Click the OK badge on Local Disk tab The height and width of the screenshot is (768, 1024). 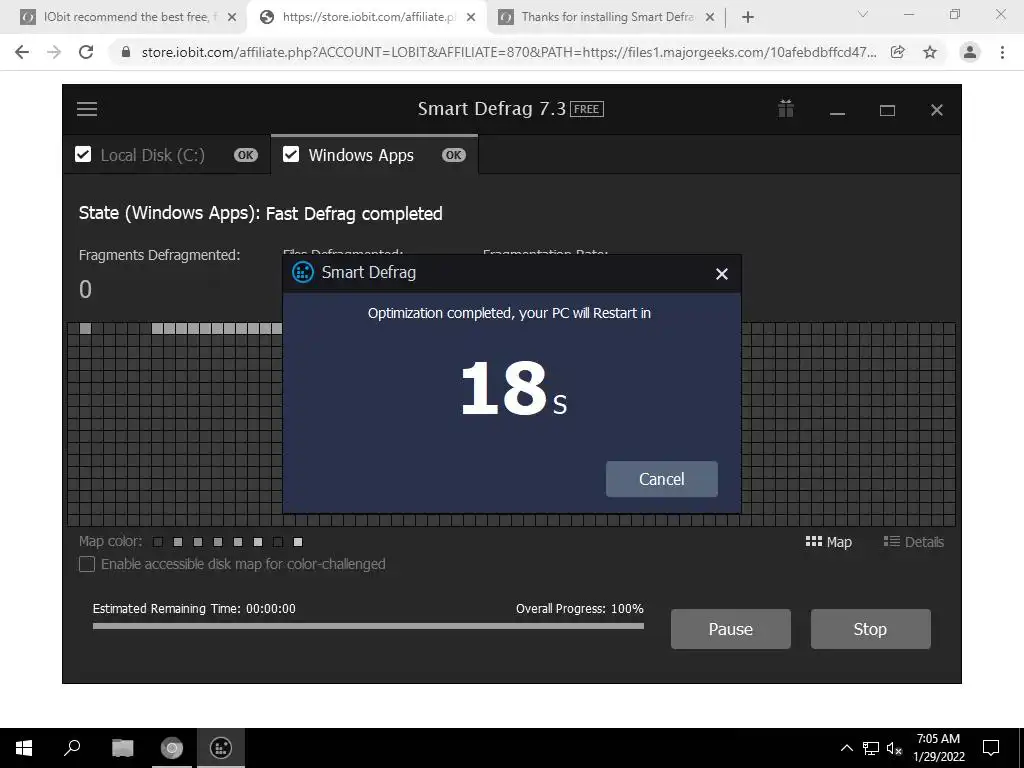pos(246,155)
